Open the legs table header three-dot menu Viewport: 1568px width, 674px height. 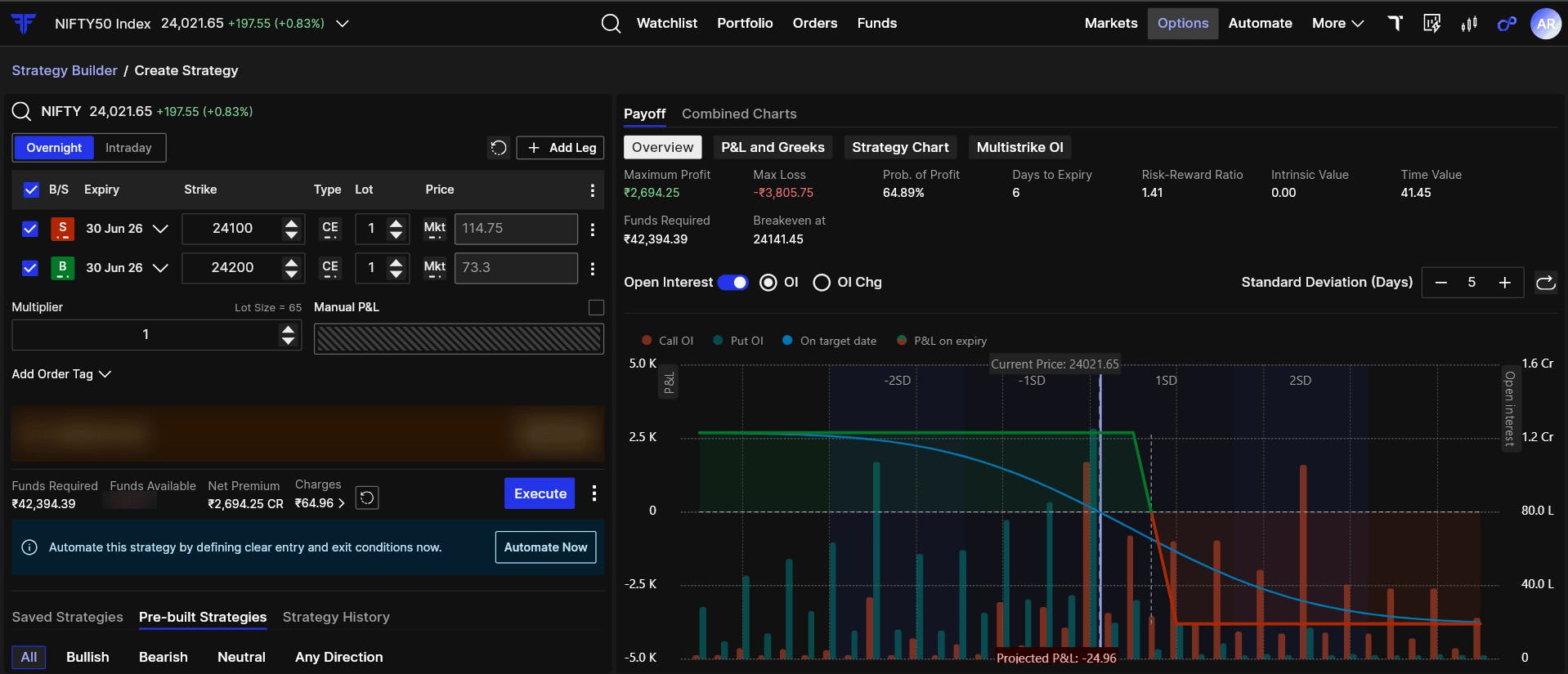pyautogui.click(x=593, y=190)
